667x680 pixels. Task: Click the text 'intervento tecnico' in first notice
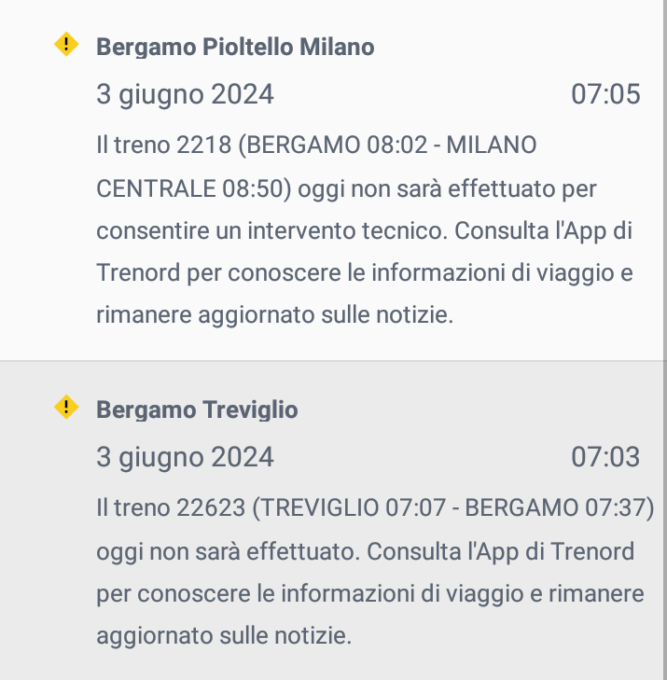(x=347, y=231)
